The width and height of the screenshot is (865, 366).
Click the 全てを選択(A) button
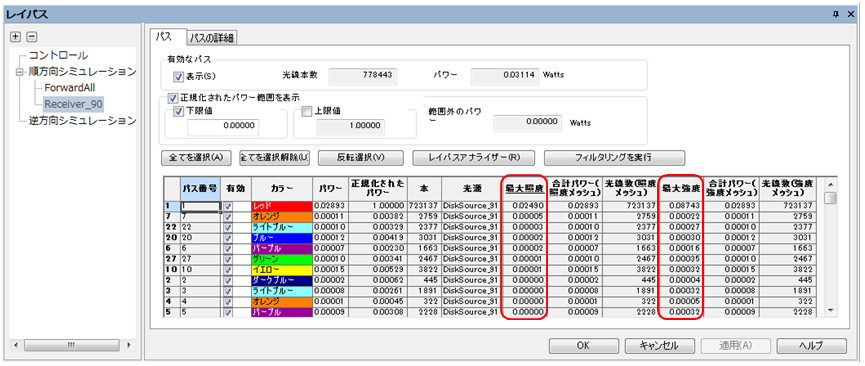196,158
